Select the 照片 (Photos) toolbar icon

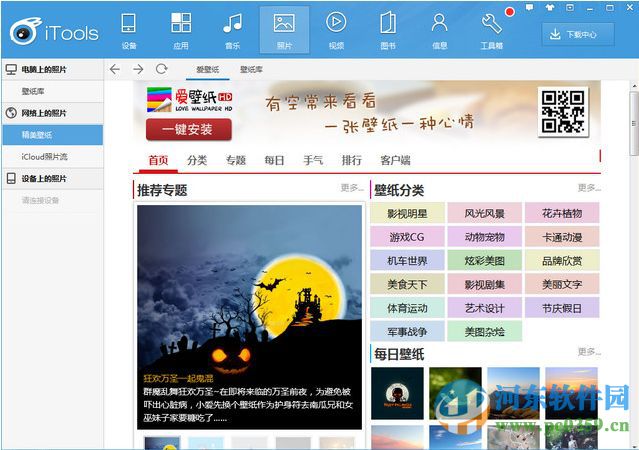click(284, 23)
